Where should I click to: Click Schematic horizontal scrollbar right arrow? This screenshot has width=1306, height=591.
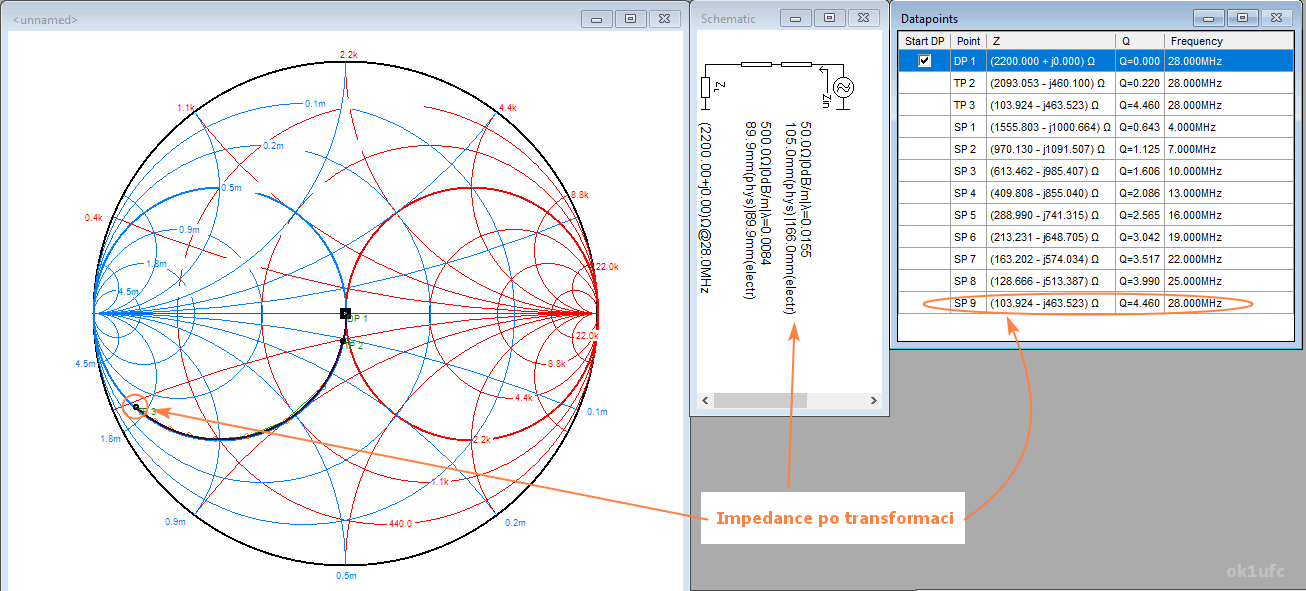coord(875,400)
